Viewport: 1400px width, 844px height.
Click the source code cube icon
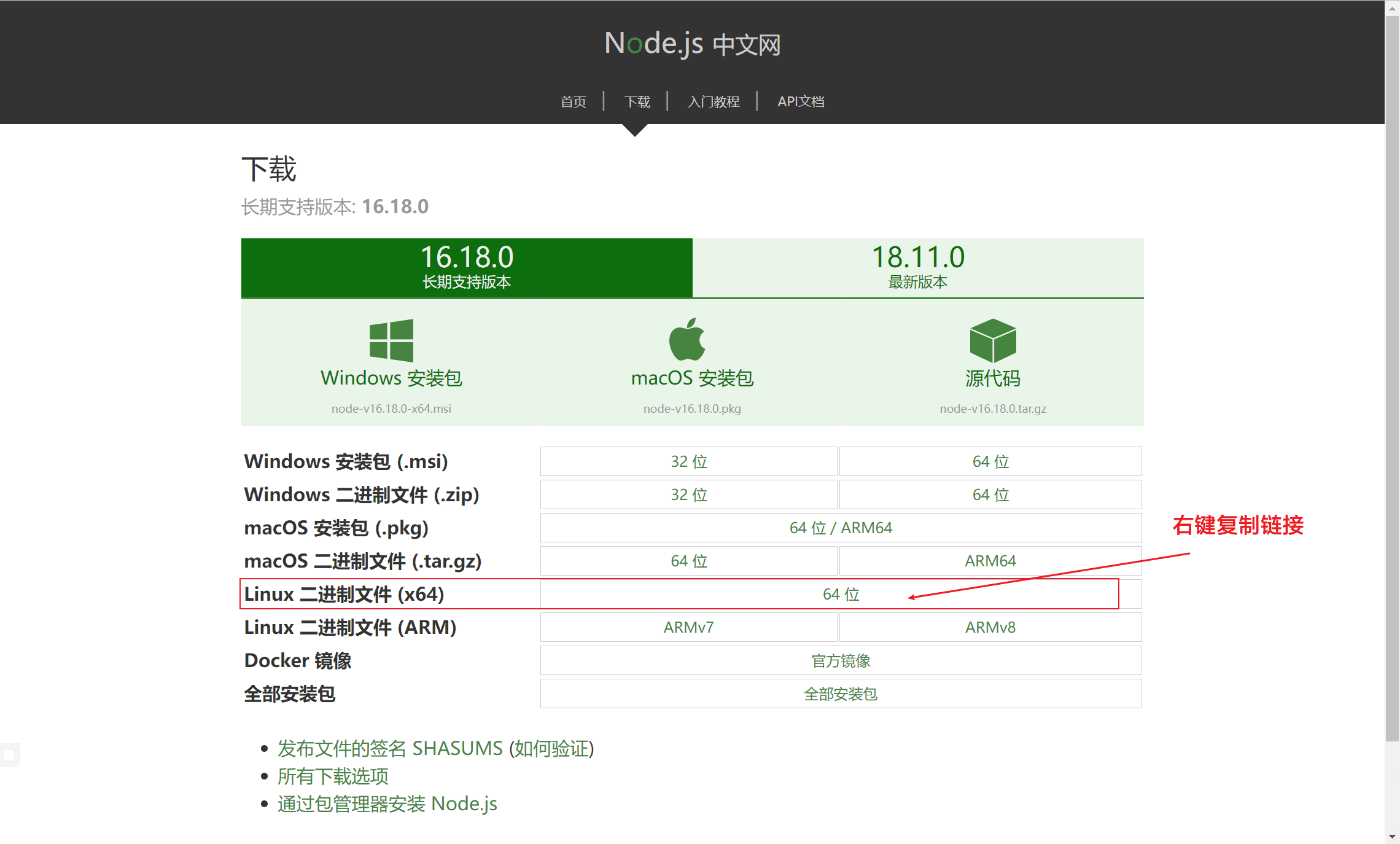click(x=992, y=340)
